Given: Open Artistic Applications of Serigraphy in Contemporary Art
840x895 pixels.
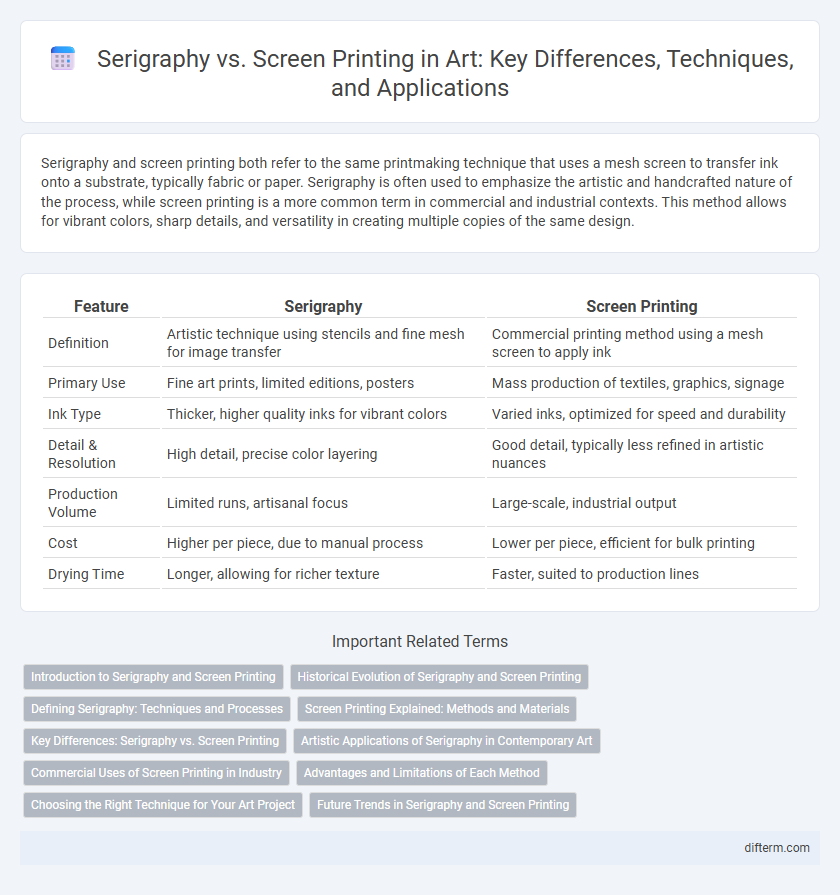Looking at the screenshot, I should point(446,740).
